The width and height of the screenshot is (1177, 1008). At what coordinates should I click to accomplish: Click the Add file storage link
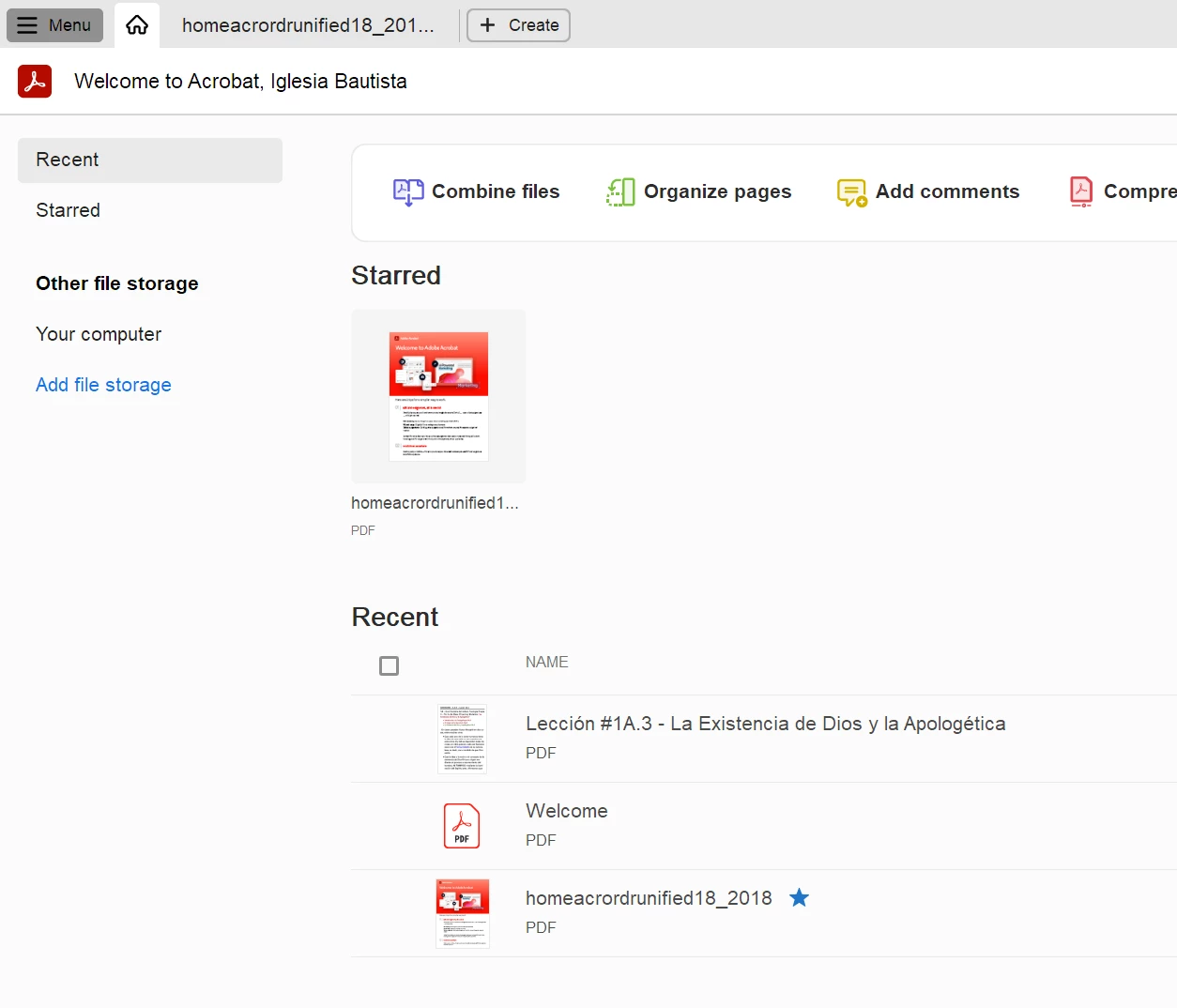tap(103, 385)
